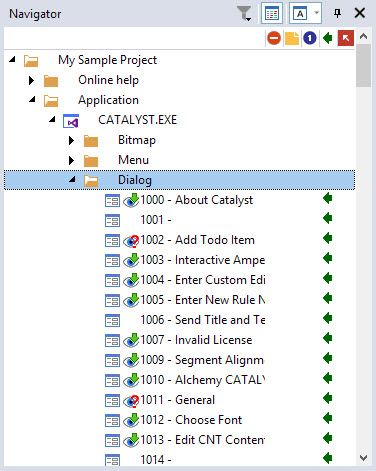Click green arrow next to 1007 - Invalid License

tap(328, 339)
